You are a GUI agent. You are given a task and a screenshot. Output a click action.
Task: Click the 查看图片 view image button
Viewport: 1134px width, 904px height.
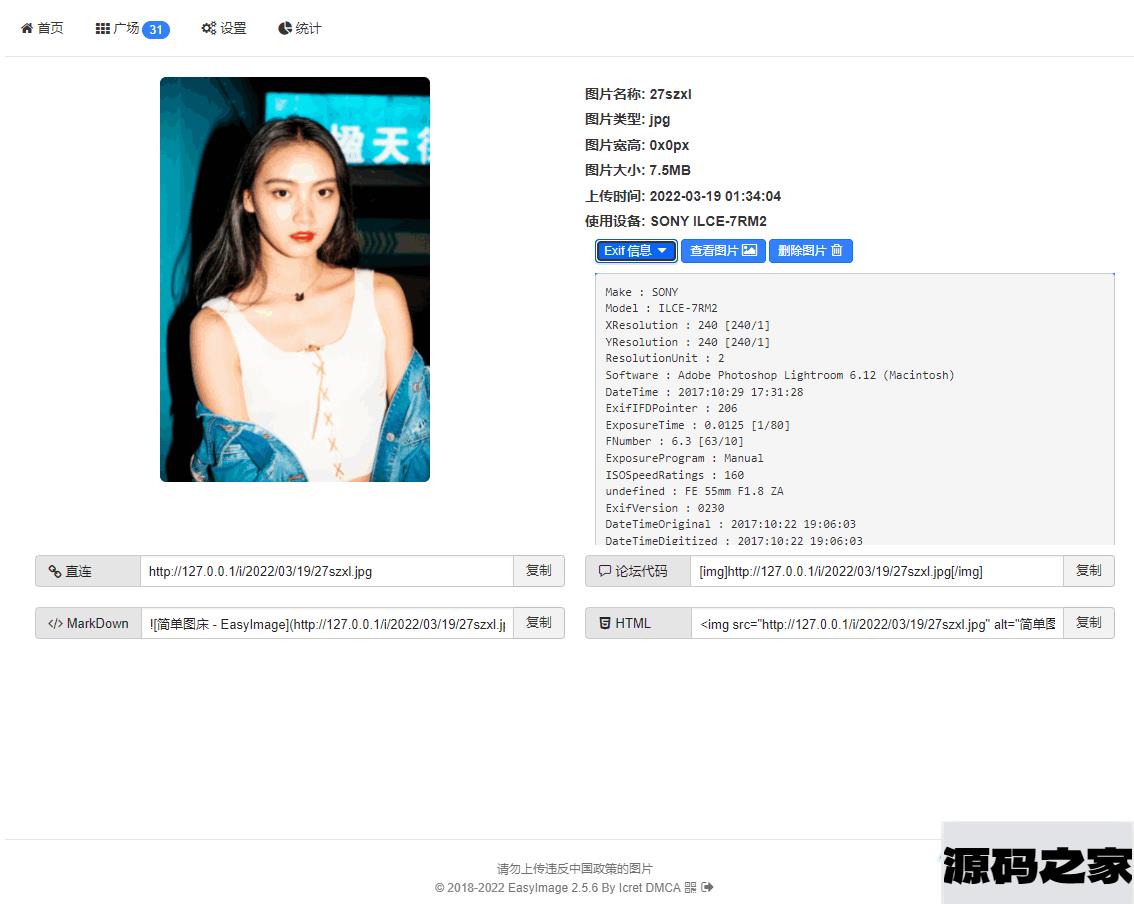(x=723, y=251)
